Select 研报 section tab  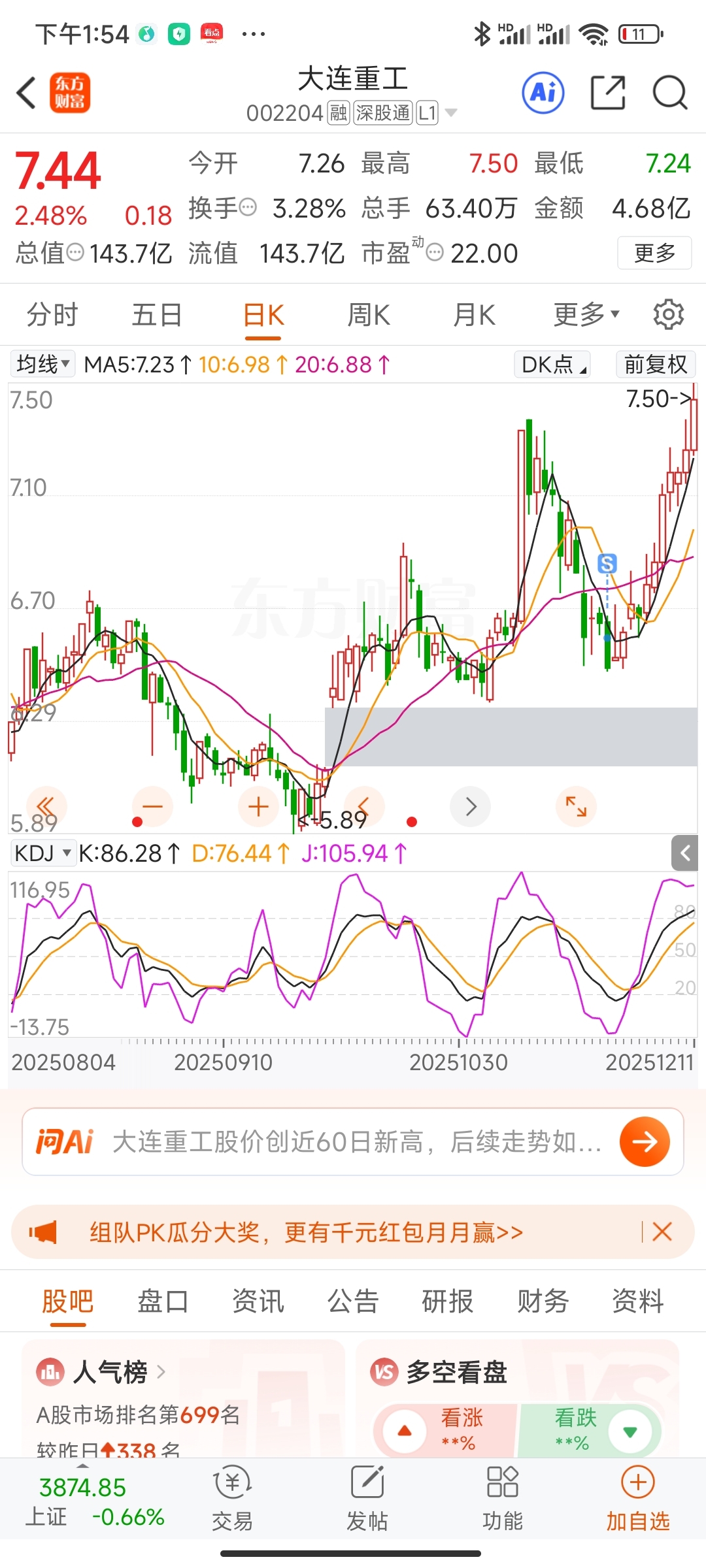[448, 1301]
